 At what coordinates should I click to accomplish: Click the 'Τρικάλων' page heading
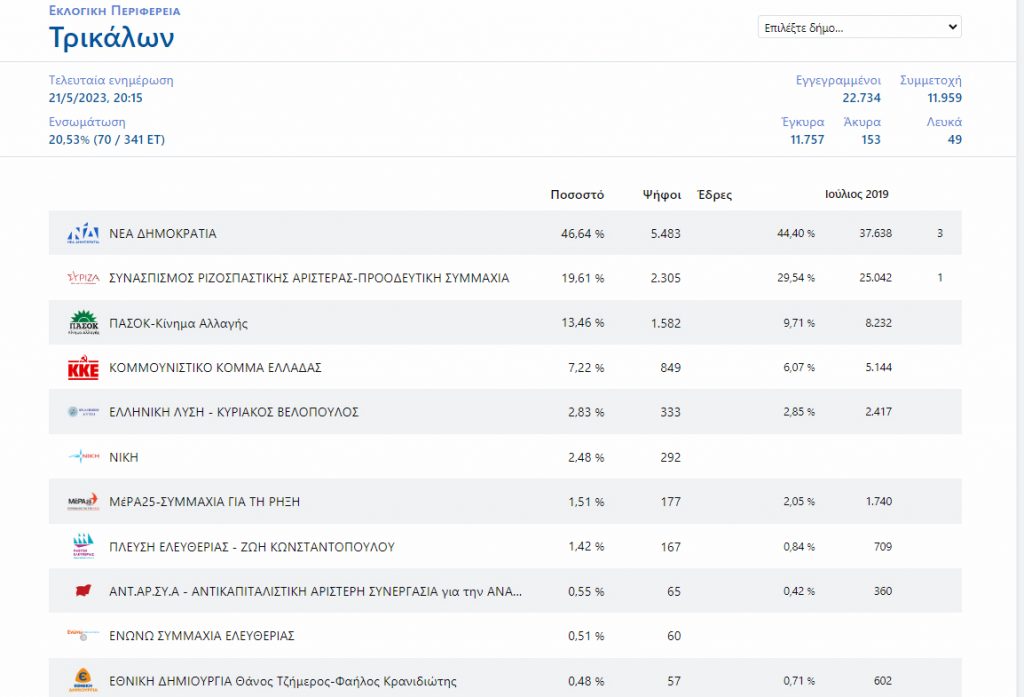111,38
